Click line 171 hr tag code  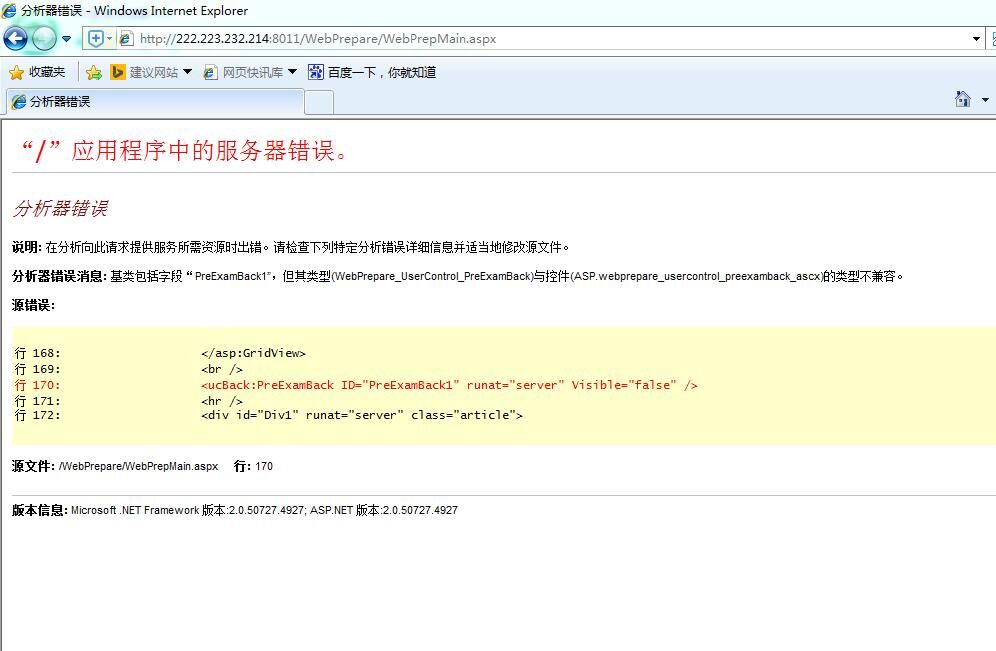coord(222,401)
